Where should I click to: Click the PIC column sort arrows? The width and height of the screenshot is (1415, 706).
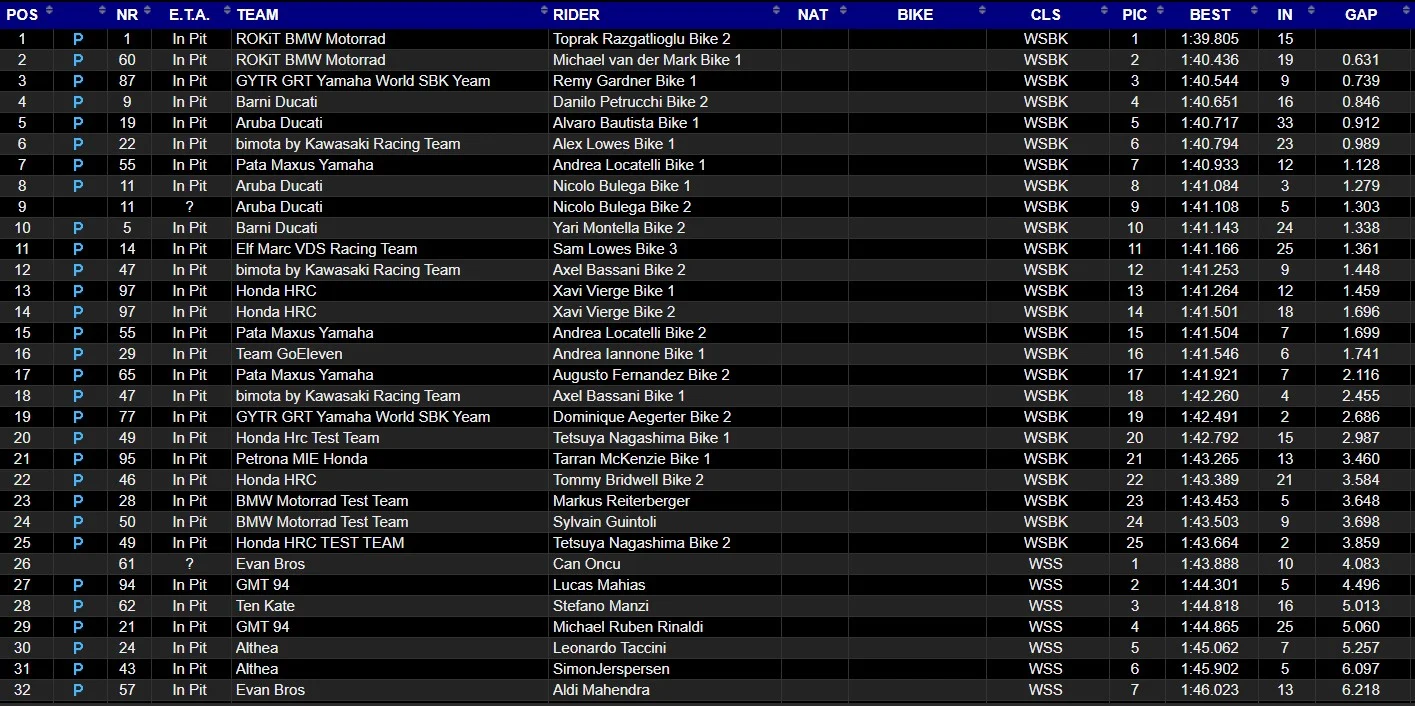(1160, 11)
